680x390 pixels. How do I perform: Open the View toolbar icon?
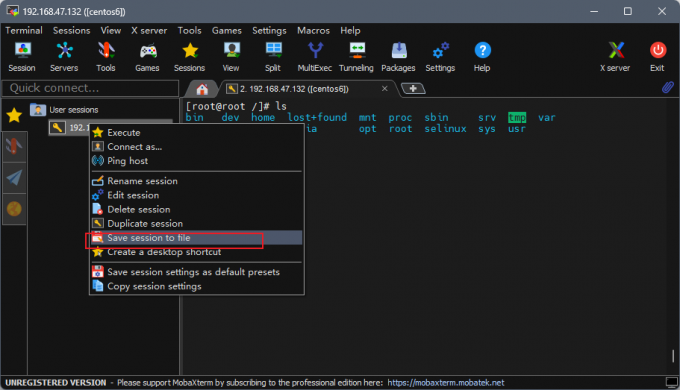[231, 57]
